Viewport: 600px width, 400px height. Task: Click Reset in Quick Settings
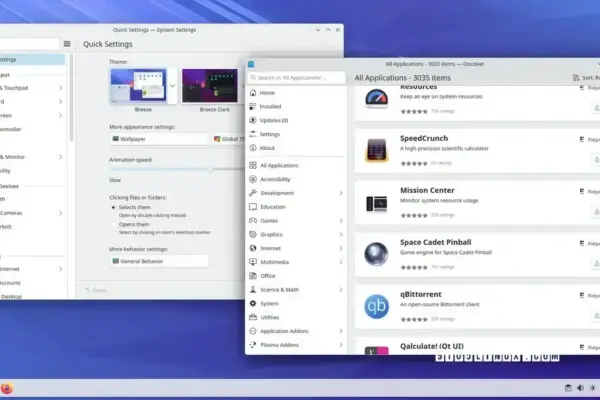(x=96, y=290)
